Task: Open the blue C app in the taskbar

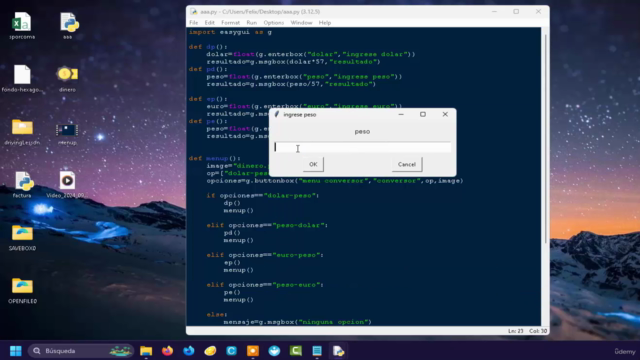Action: coord(231,351)
